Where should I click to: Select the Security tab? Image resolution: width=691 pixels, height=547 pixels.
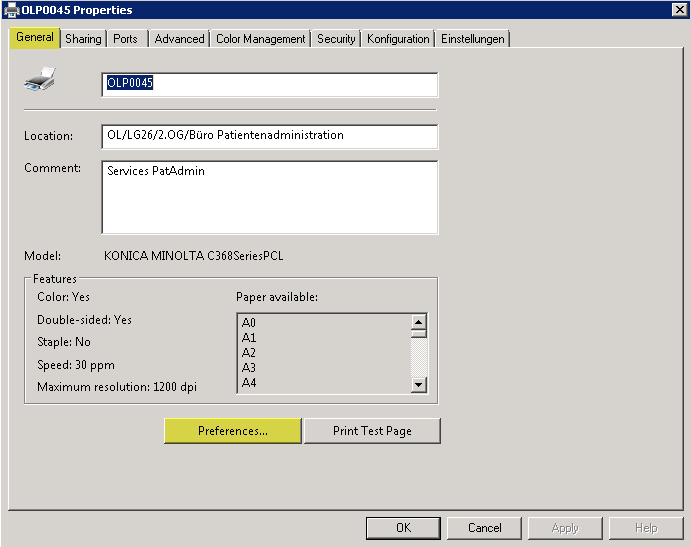tap(336, 39)
